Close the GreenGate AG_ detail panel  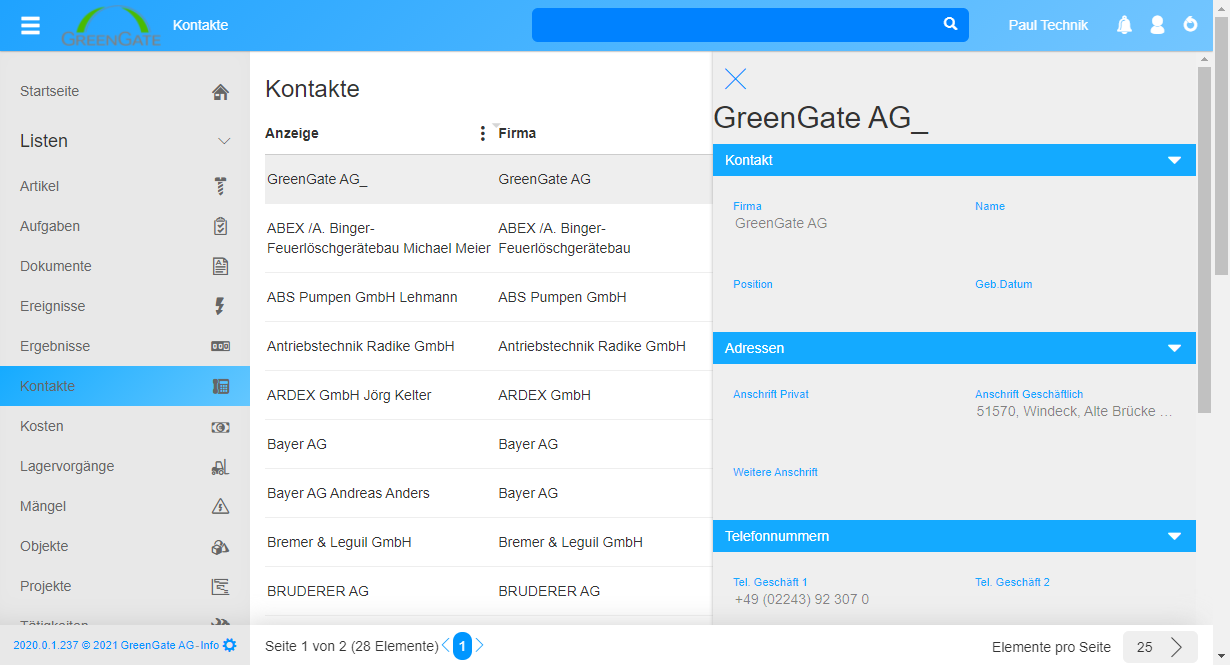click(x=735, y=79)
